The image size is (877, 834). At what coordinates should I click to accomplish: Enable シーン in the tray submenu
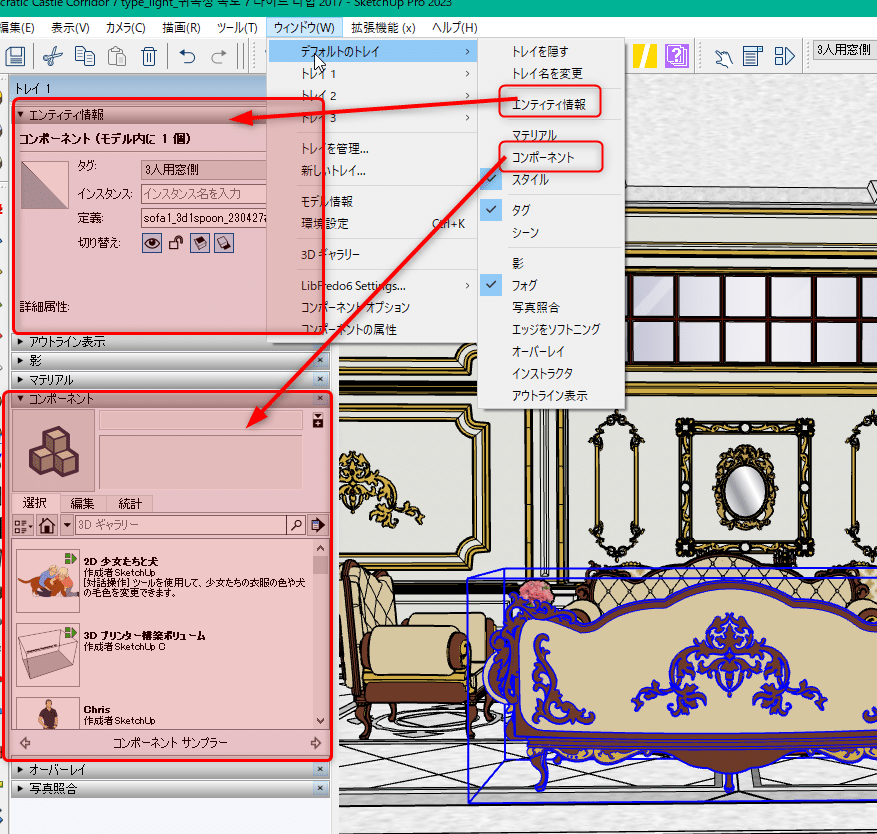(525, 233)
